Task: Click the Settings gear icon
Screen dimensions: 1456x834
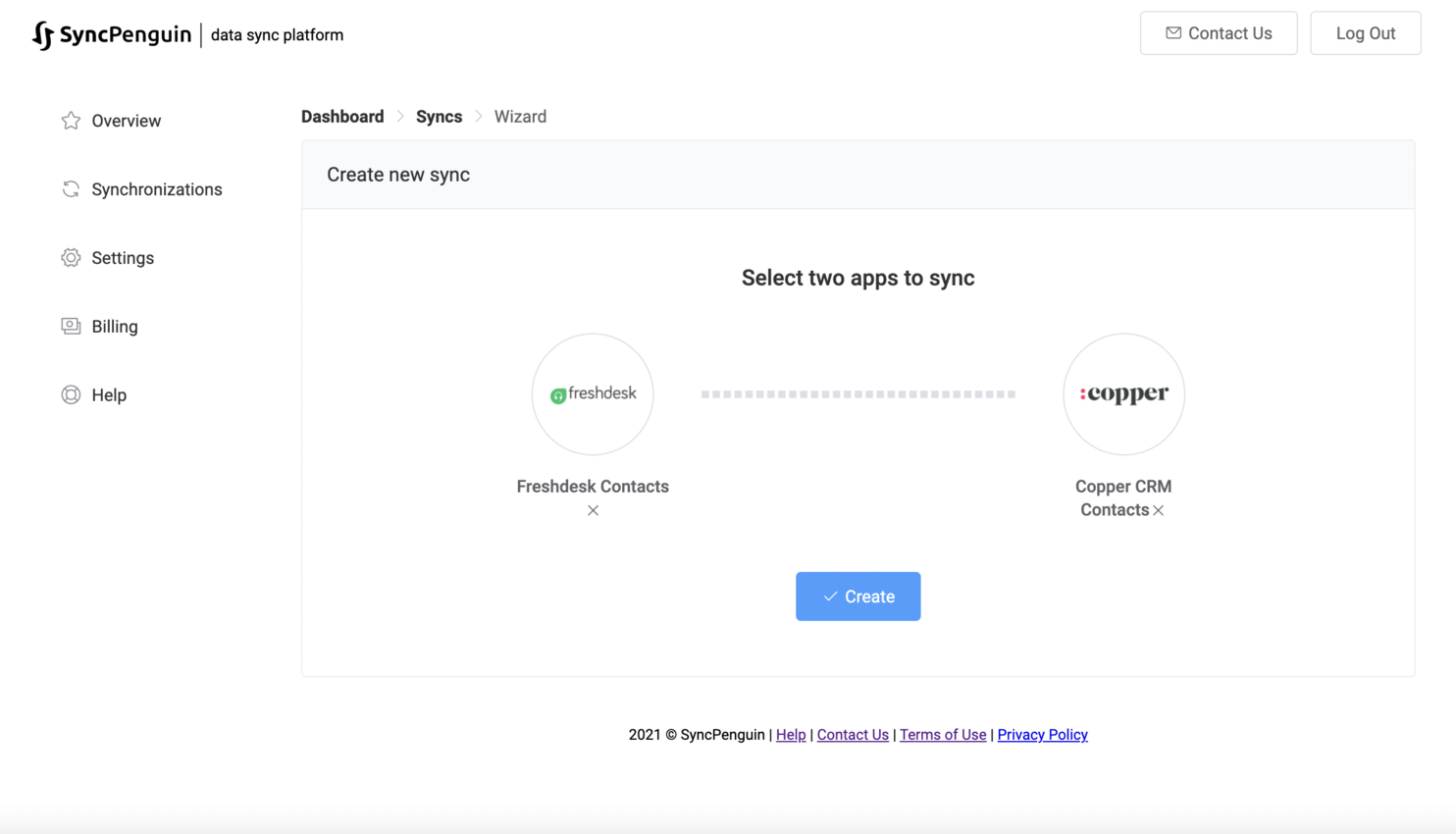Action: coord(71,258)
